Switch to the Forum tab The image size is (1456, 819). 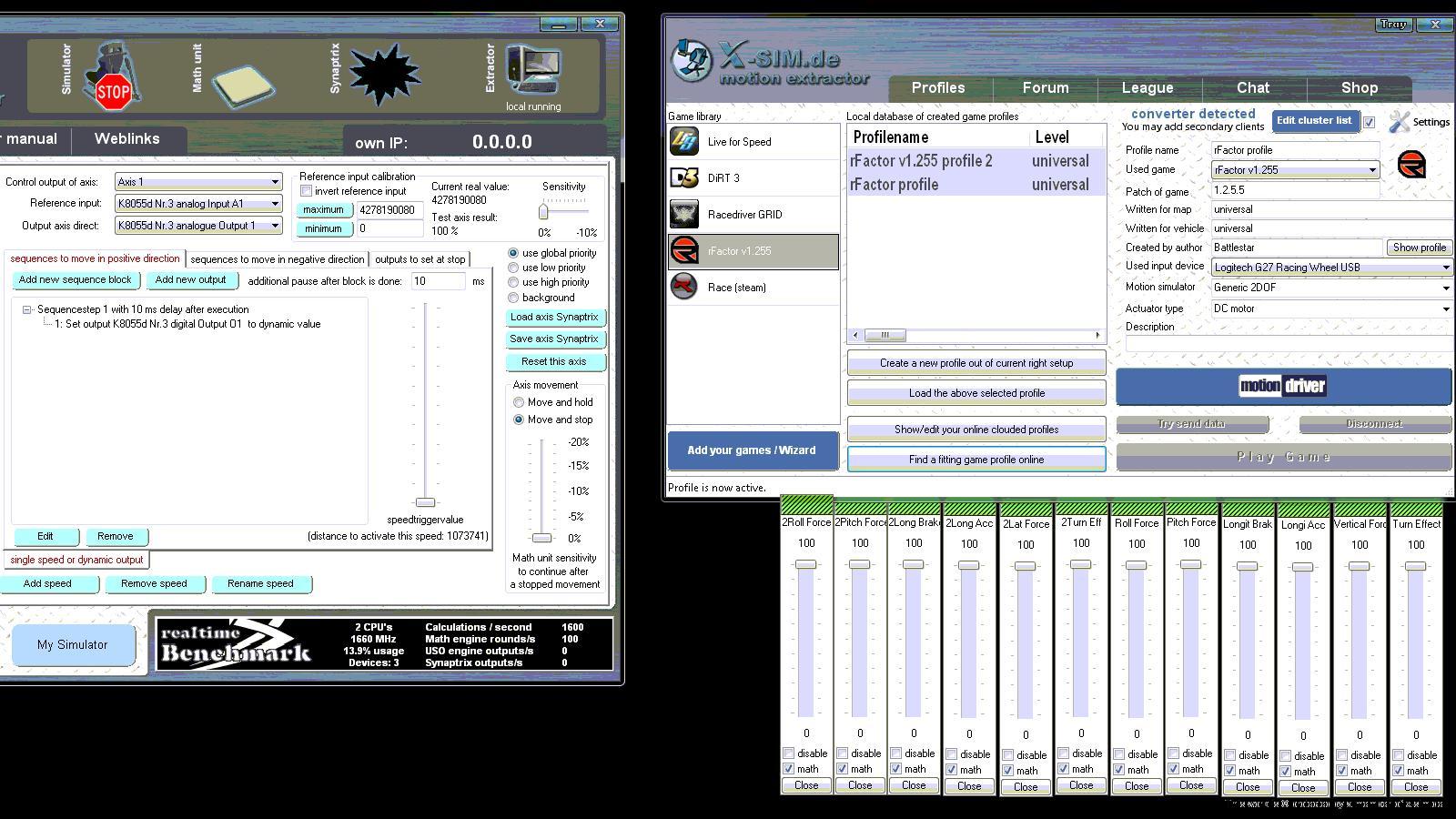[1046, 87]
